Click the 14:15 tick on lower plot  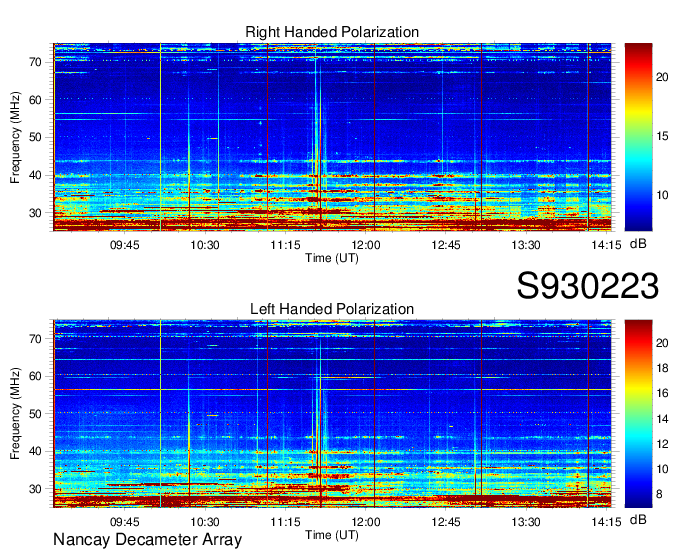click(x=606, y=522)
